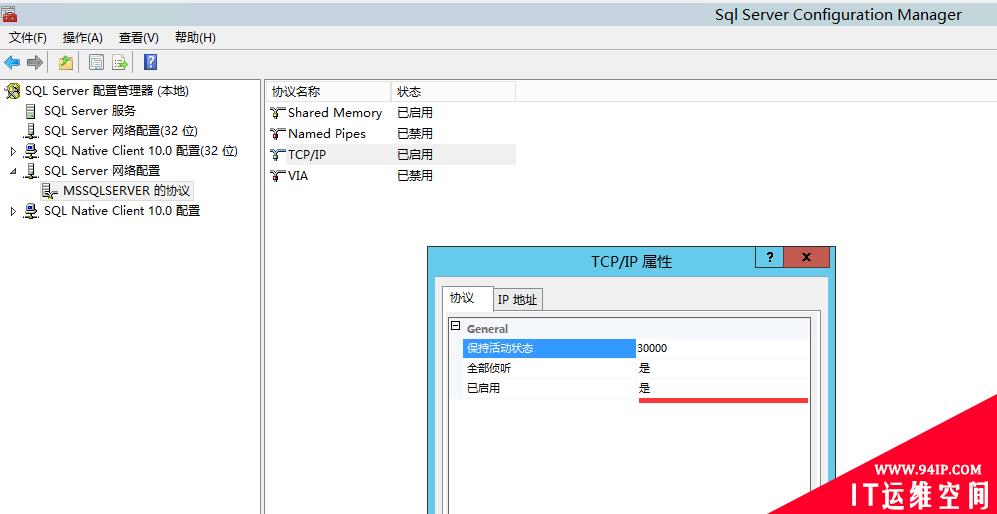Close the TCP/IP 属性 dialog
Screen dimensions: 997x514
click(x=806, y=257)
